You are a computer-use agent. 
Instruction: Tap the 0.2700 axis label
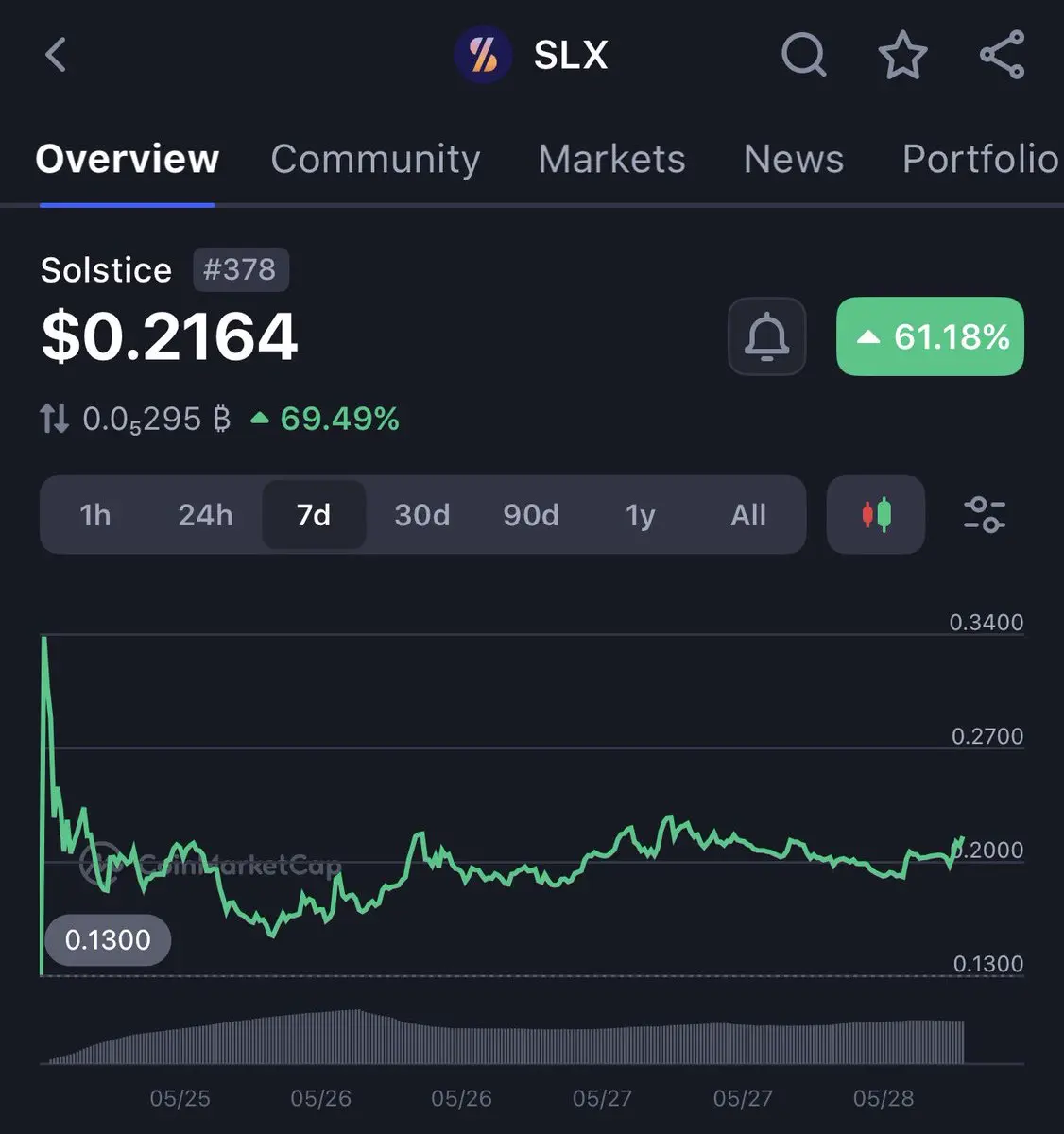point(987,736)
